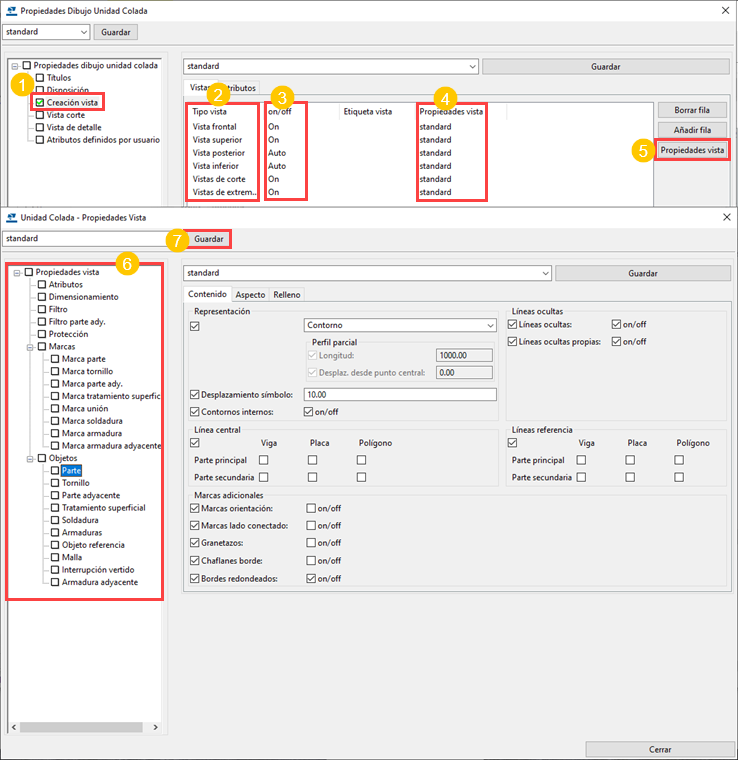Select the Vistas de corte row
This screenshot has width=738, height=760.
[x=219, y=179]
